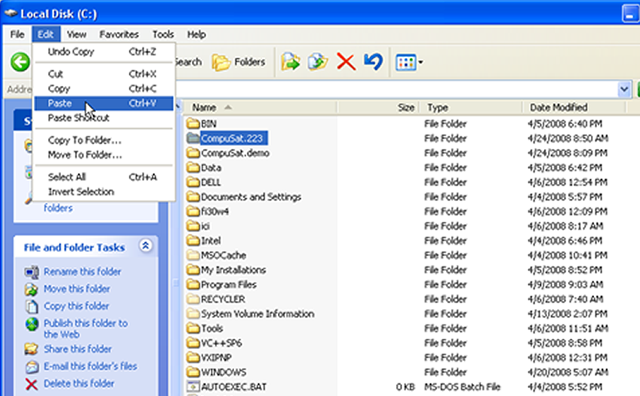Select the VXIPNP folder icon
640x396 pixels.
[193, 358]
